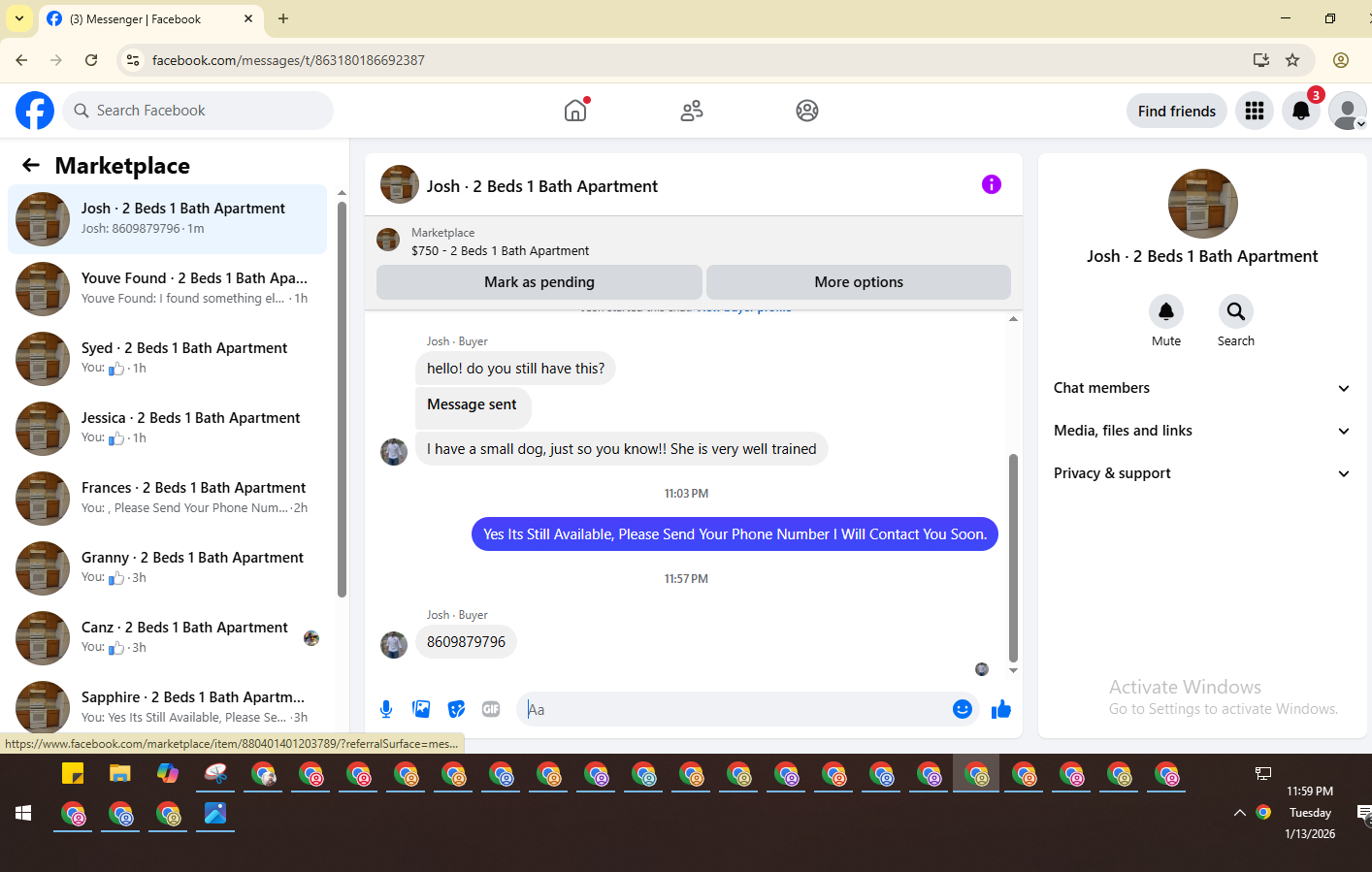Open the Groups icon in top navigation
This screenshot has width=1372, height=872.
click(807, 111)
